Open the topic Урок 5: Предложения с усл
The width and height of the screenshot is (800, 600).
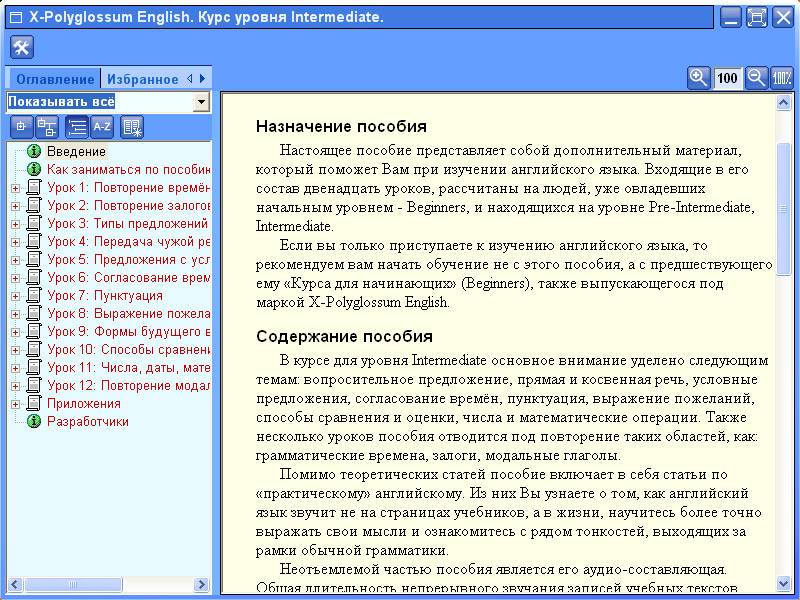point(128,259)
